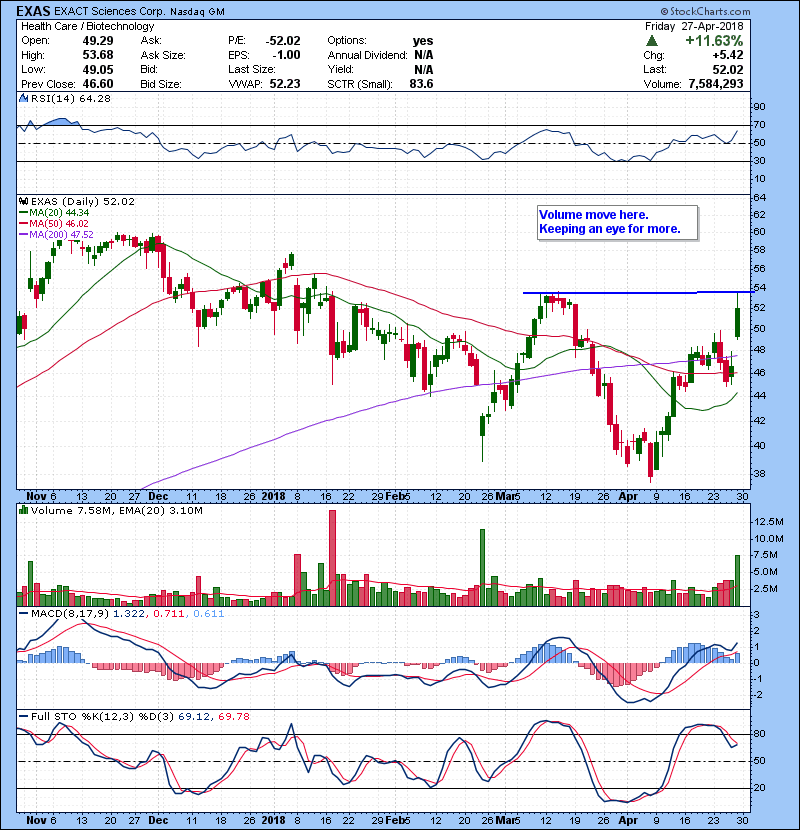Click the Yield N/A value
The width and height of the screenshot is (800, 830).
(x=424, y=69)
